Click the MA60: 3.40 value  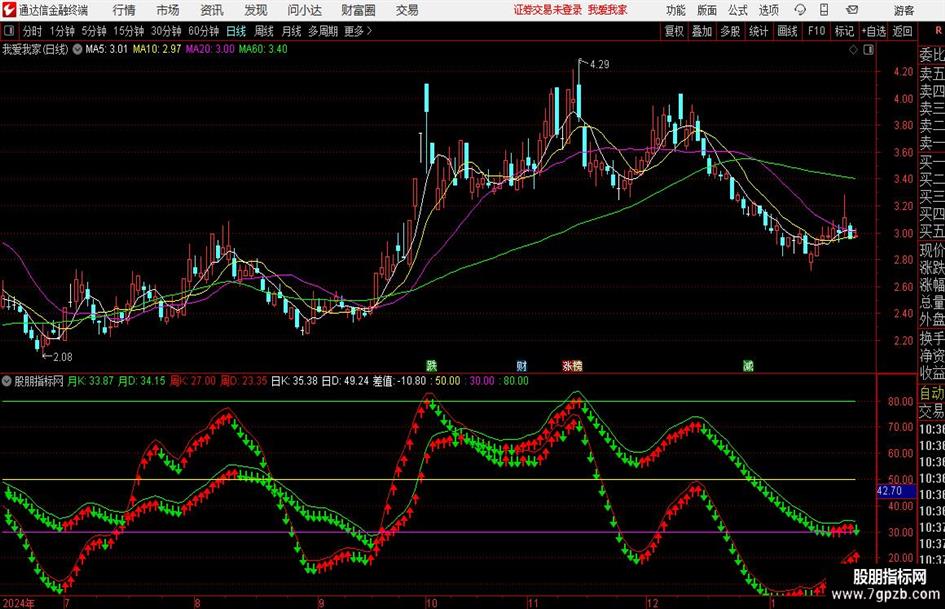point(263,49)
